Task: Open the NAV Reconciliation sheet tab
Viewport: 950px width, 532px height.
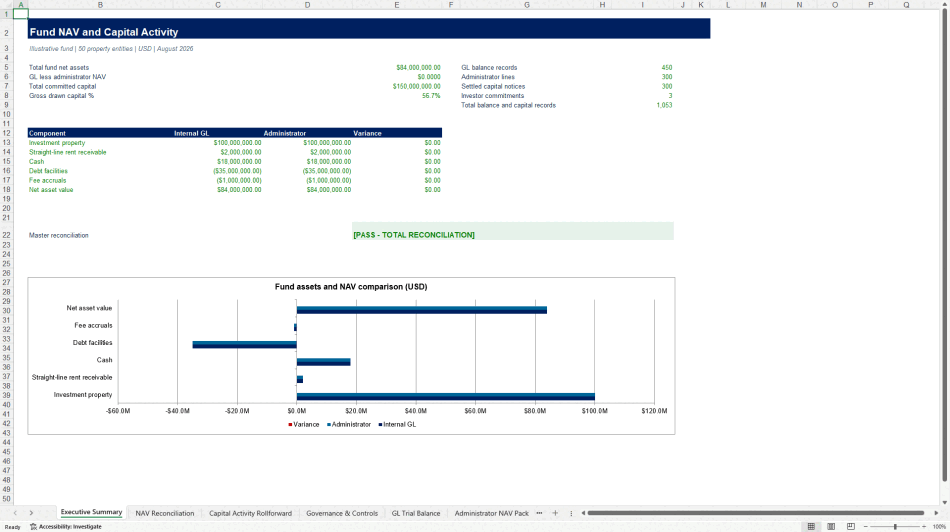Action: click(x=165, y=513)
